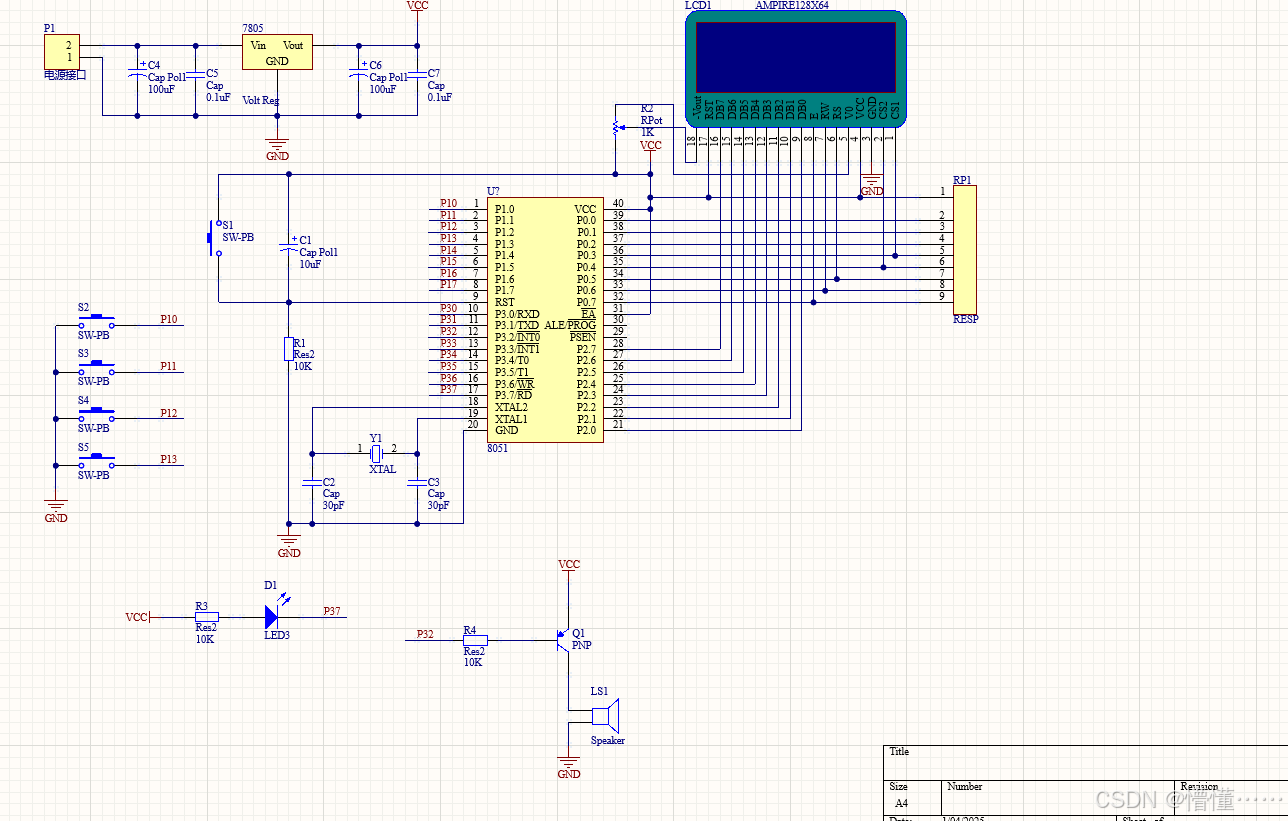Screen dimensions: 1288x821
Task: Select the Q1 PNP transistor symbol
Action: pyautogui.click(x=563, y=640)
